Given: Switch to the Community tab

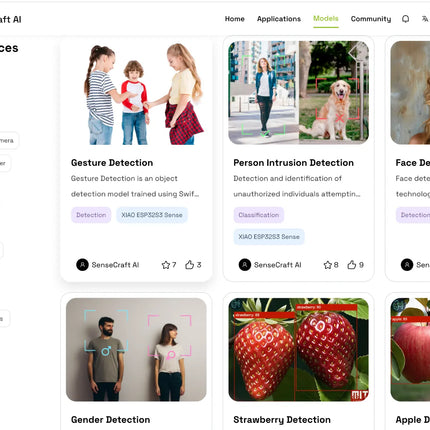Looking at the screenshot, I should [x=371, y=19].
